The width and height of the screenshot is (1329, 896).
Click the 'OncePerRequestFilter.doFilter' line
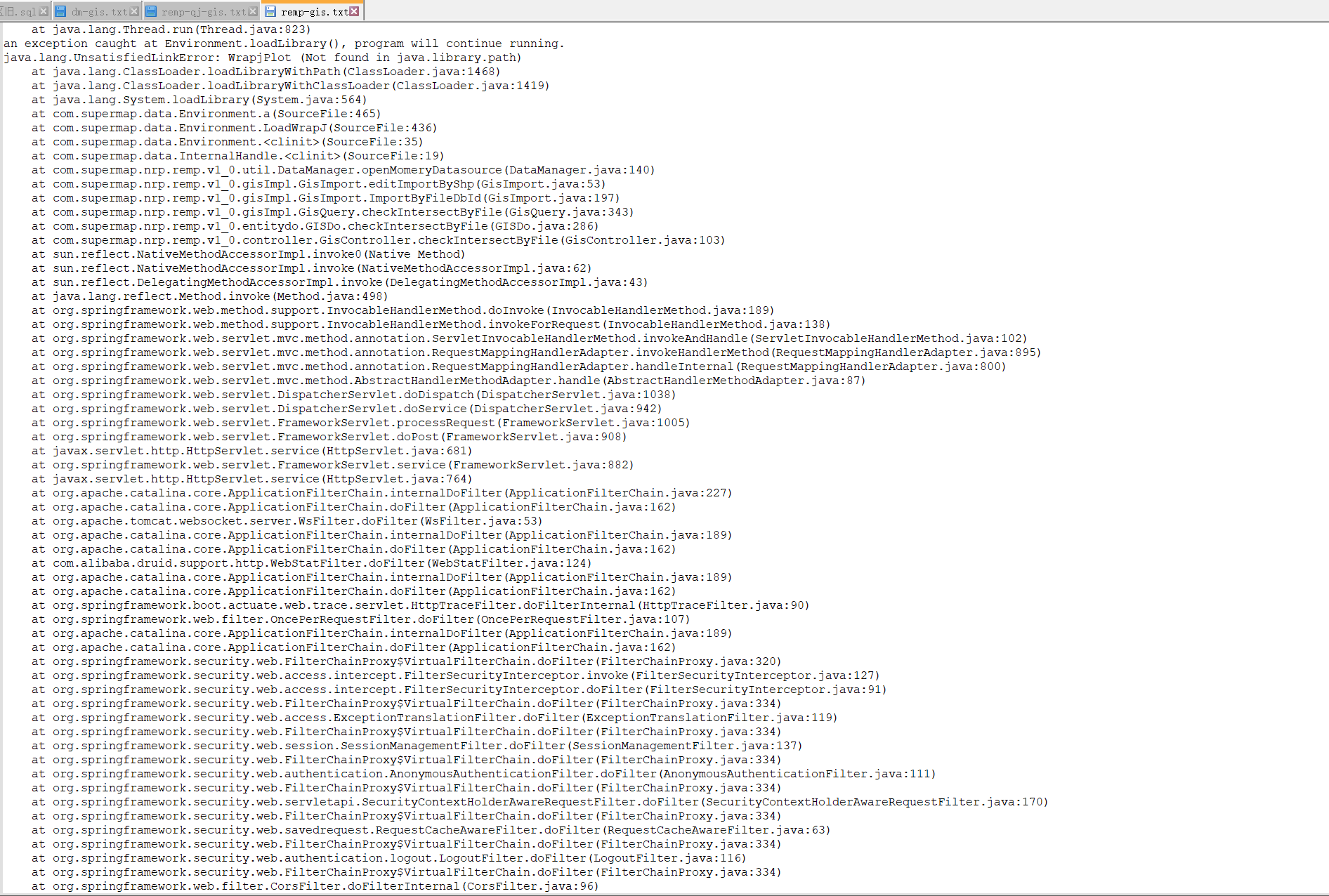(361, 619)
